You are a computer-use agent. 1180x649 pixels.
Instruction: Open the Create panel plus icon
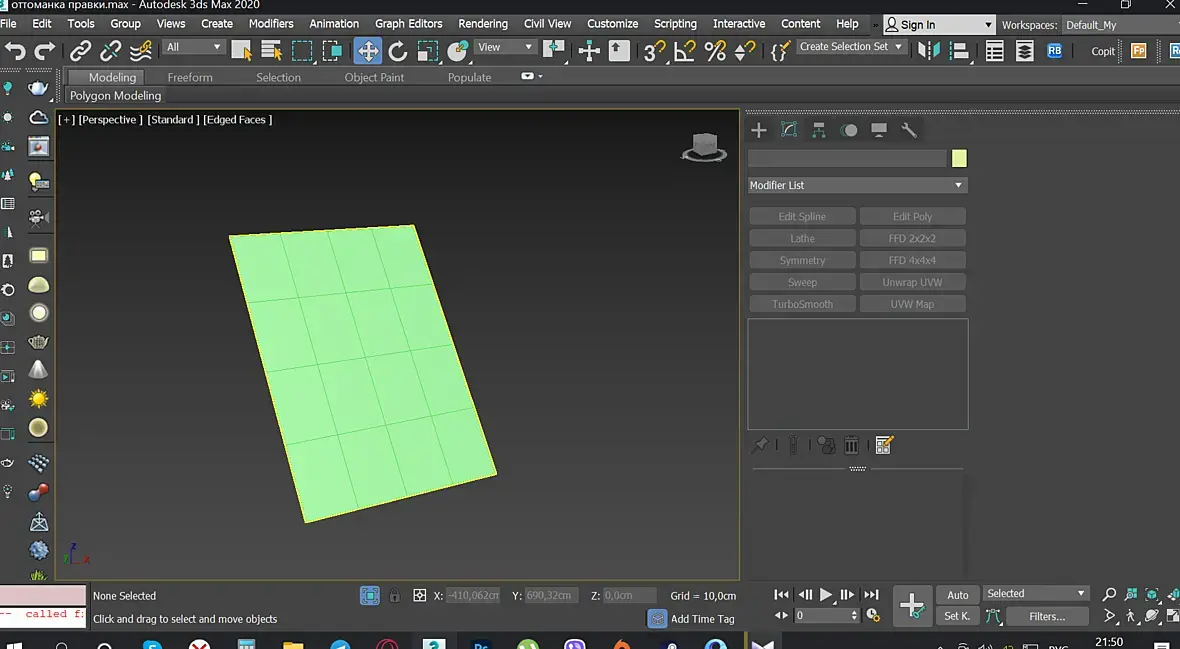759,130
